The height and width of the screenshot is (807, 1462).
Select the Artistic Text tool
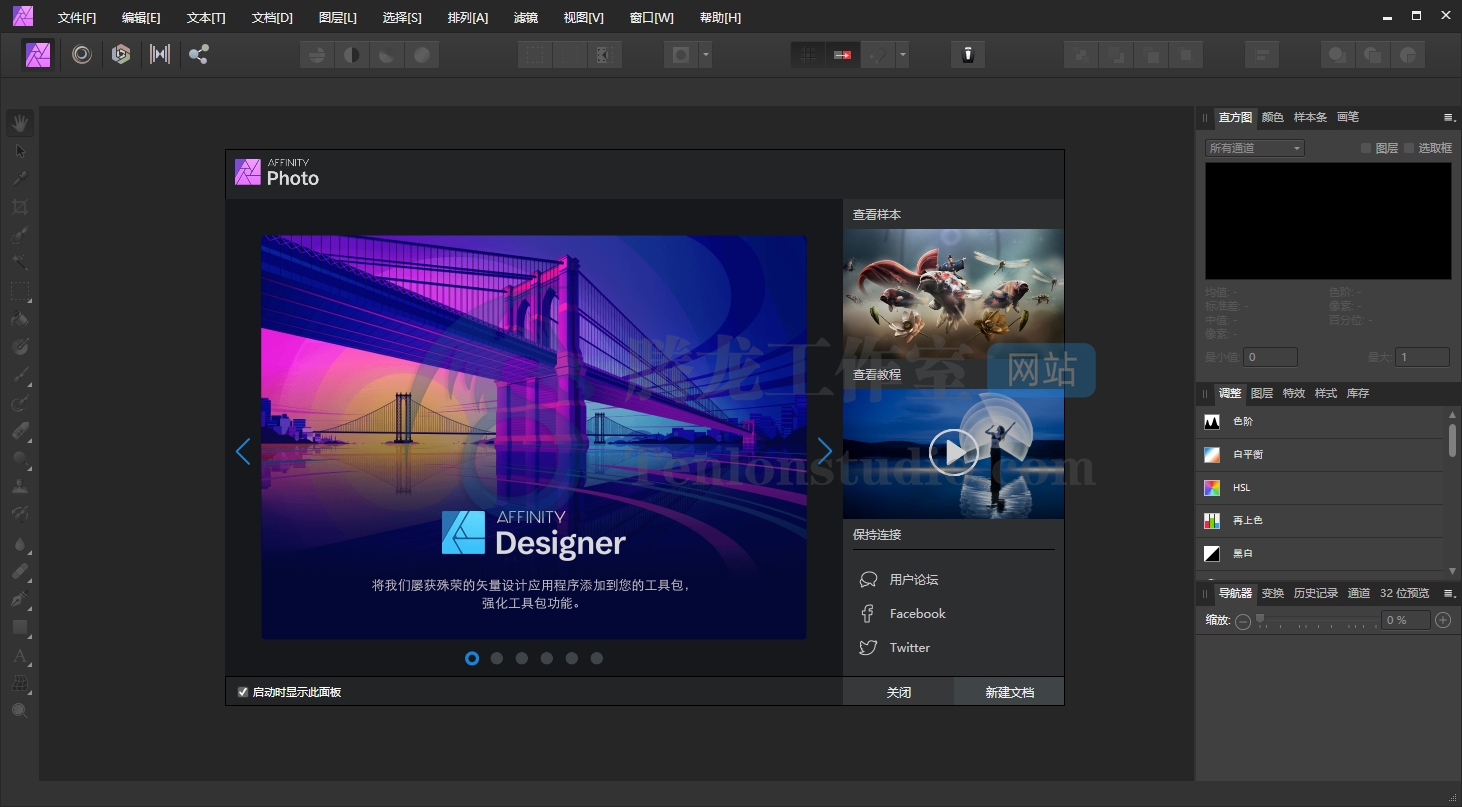20,656
